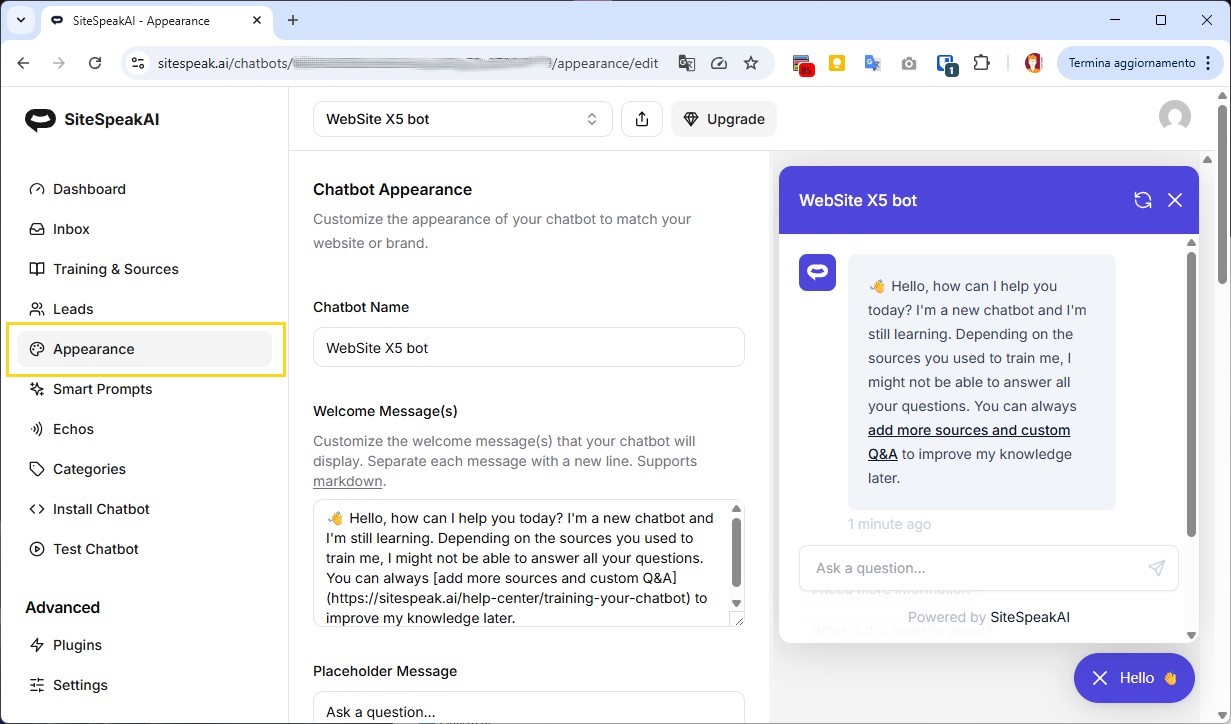
Task: Click the Hello chat launcher bubble
Action: (x=1134, y=678)
